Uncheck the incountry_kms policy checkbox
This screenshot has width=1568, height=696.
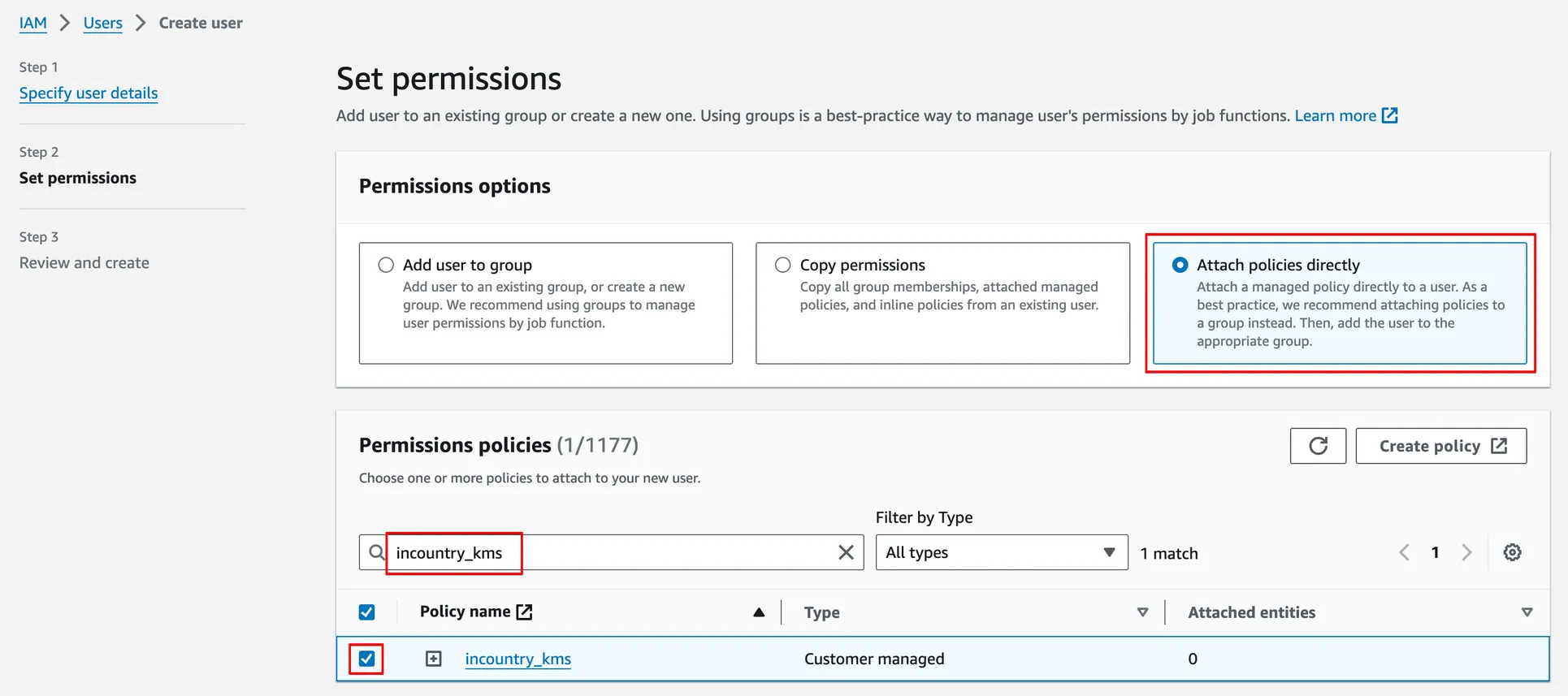(x=367, y=659)
